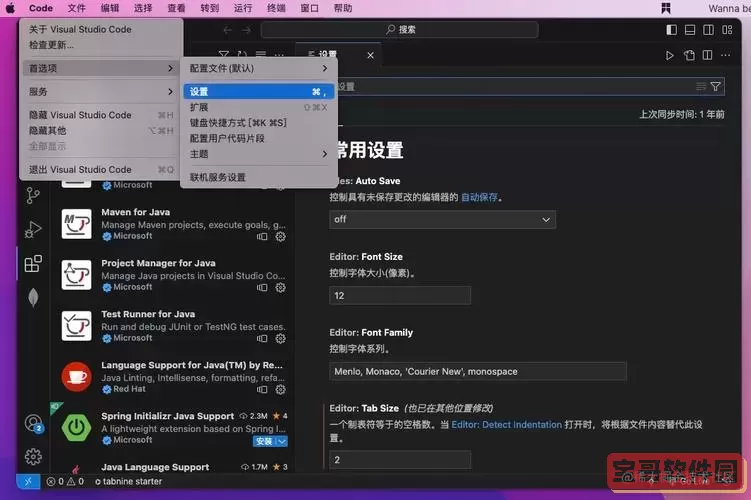Screen dimensions: 751x500
Task: Click remote icon beside Language Support for Java gear
Action: pyautogui.click(x=262, y=390)
